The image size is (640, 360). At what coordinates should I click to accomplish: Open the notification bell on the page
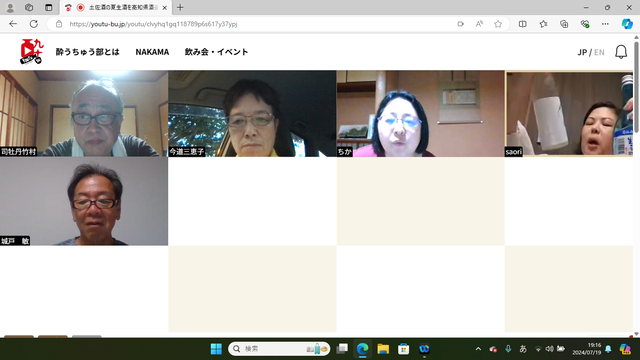click(x=621, y=52)
